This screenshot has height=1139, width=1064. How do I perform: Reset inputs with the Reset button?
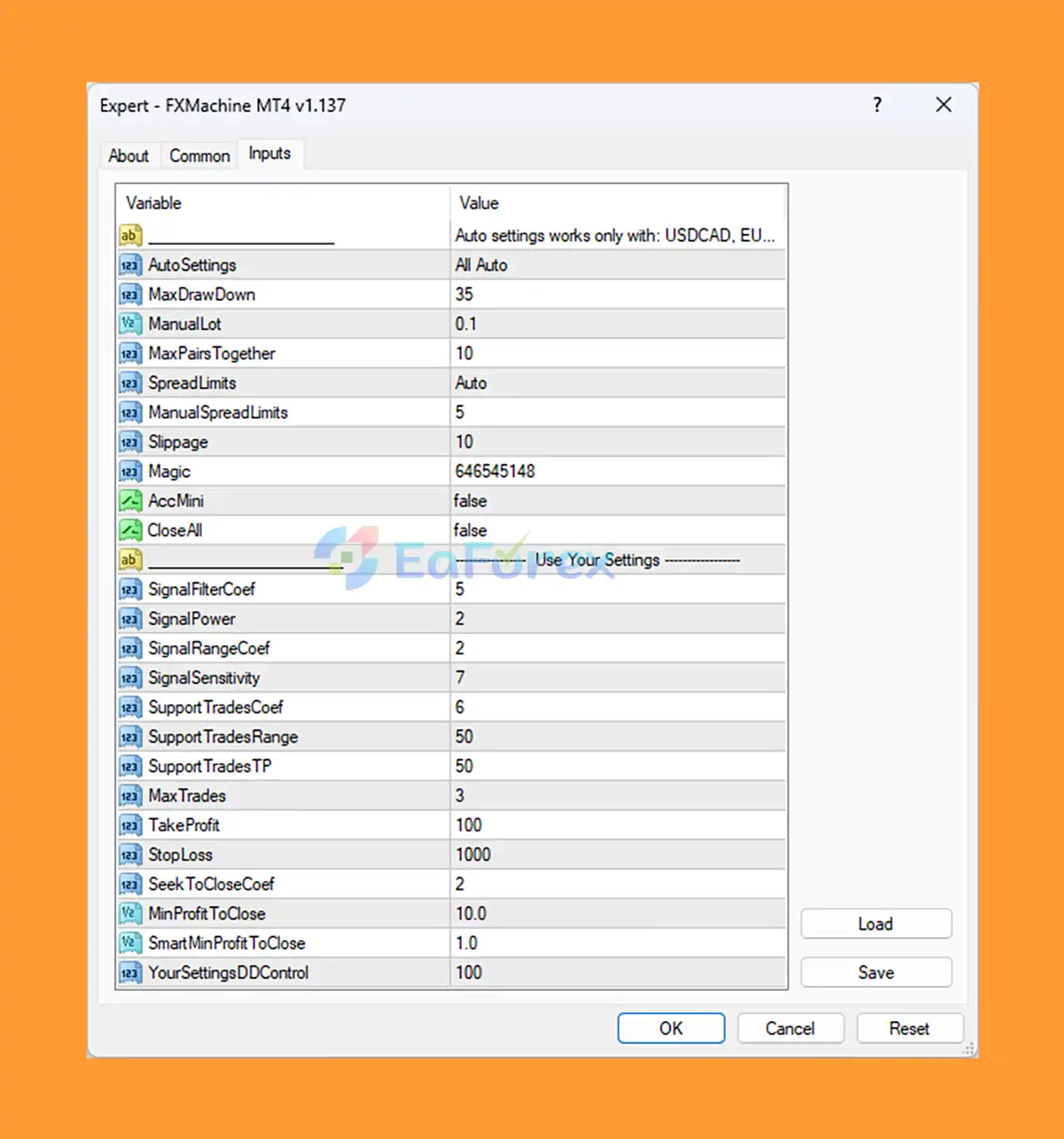(909, 1028)
